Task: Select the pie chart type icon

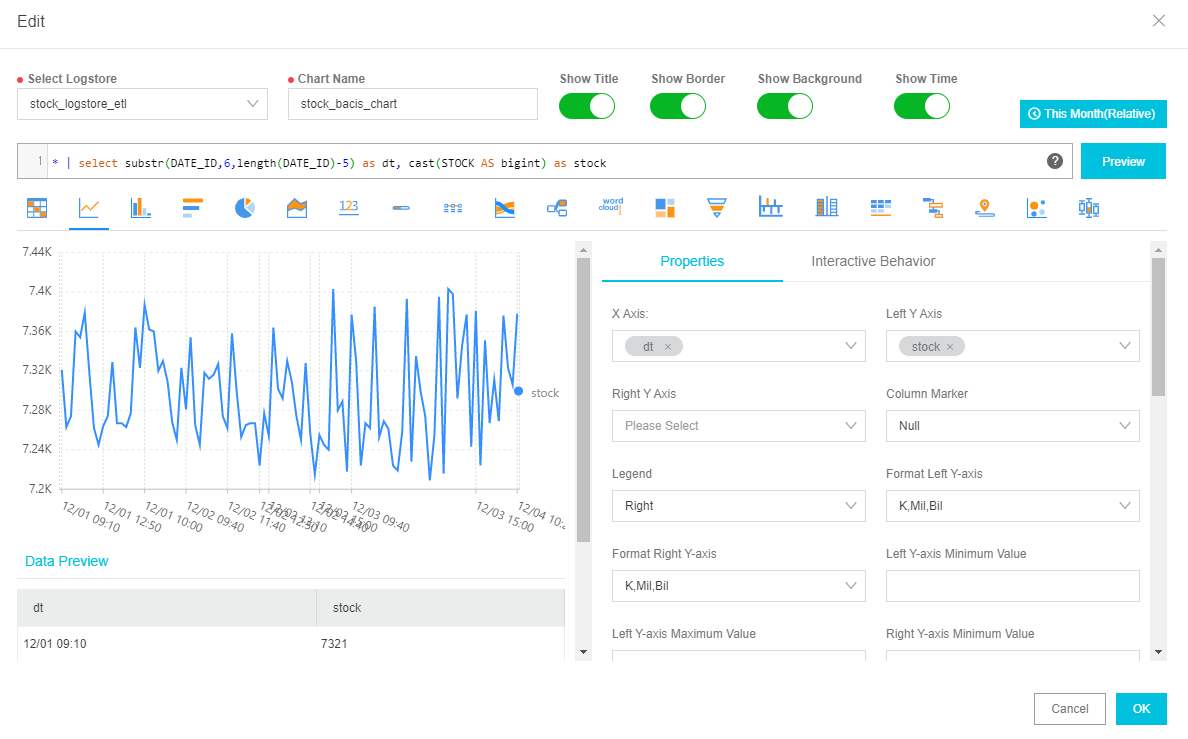Action: tap(245, 208)
